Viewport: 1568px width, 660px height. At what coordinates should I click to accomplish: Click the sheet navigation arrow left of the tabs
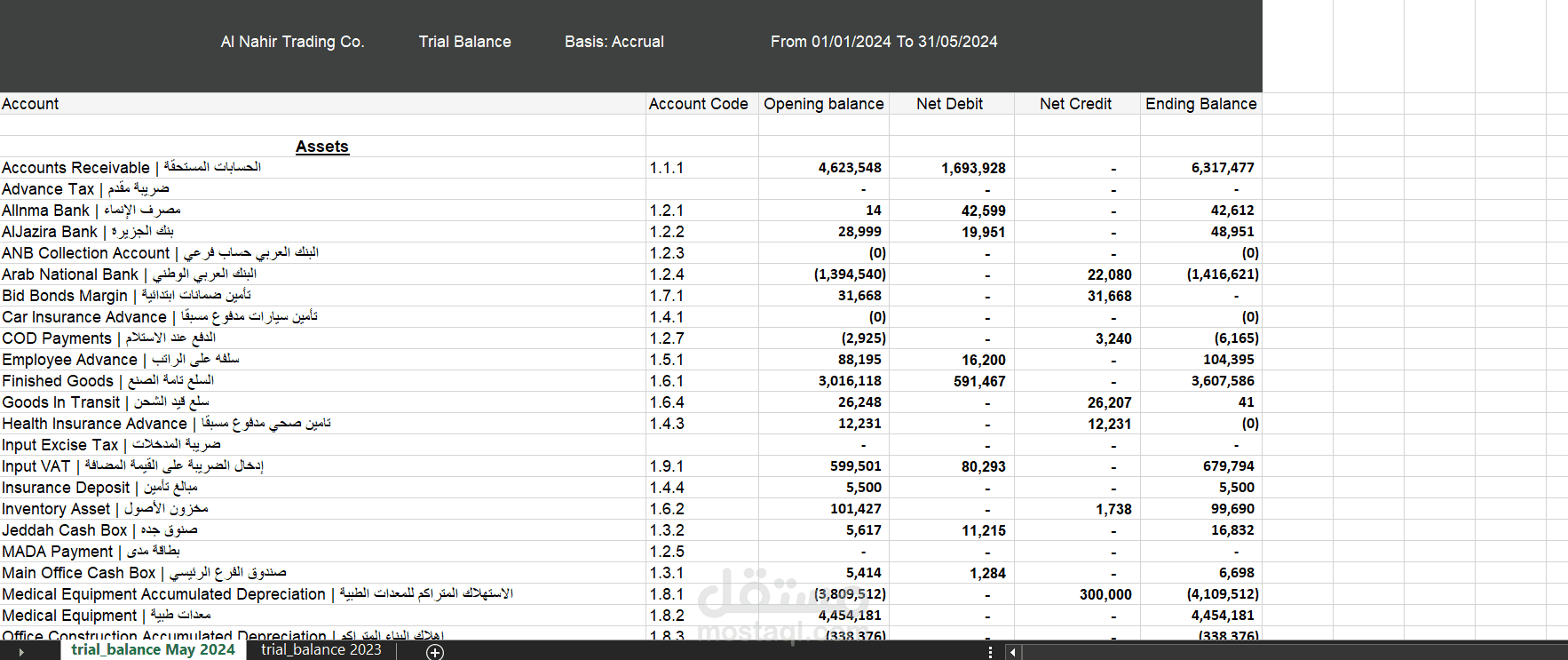coord(21,652)
